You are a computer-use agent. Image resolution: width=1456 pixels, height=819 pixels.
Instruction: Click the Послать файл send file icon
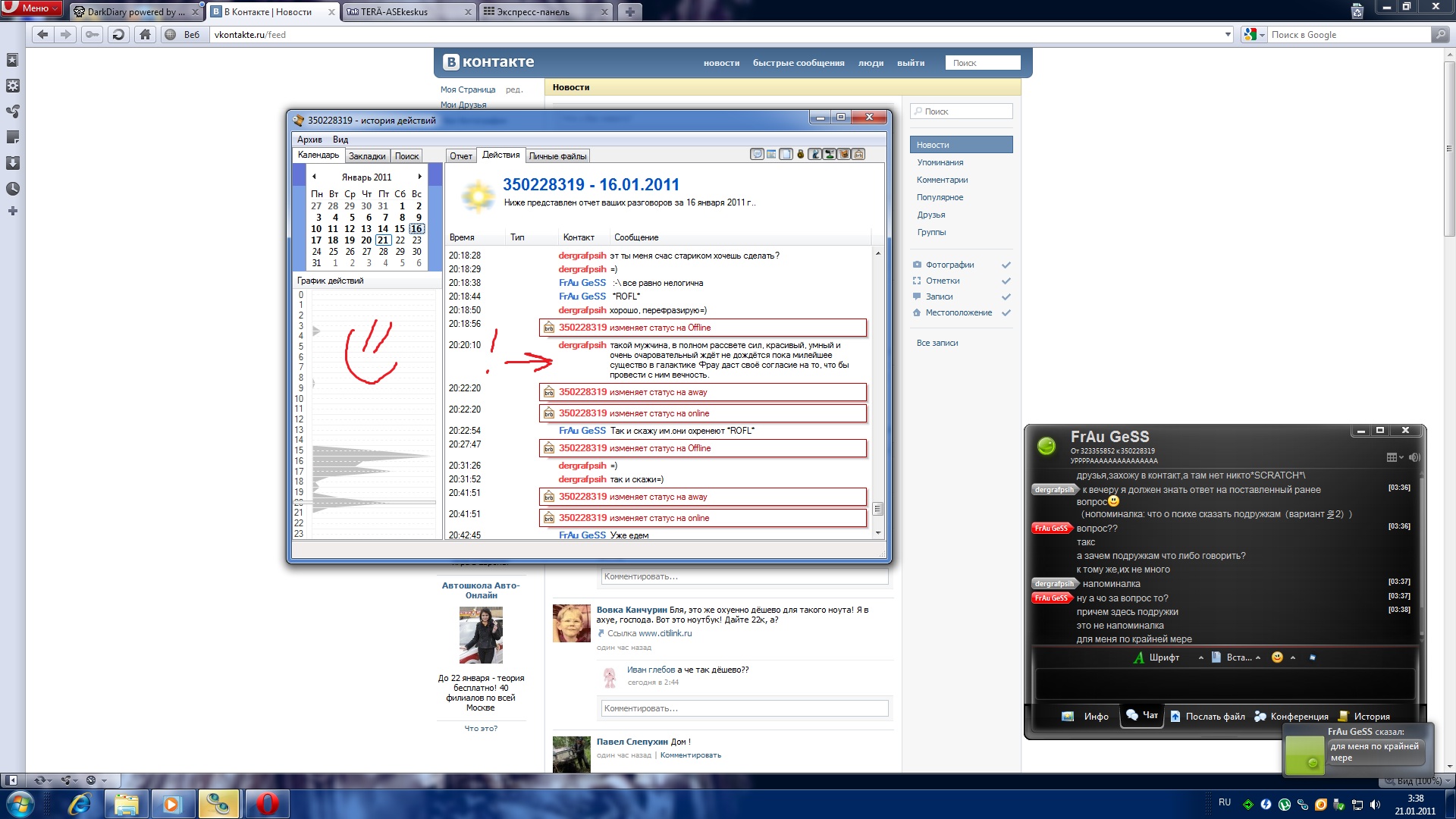click(x=1175, y=716)
